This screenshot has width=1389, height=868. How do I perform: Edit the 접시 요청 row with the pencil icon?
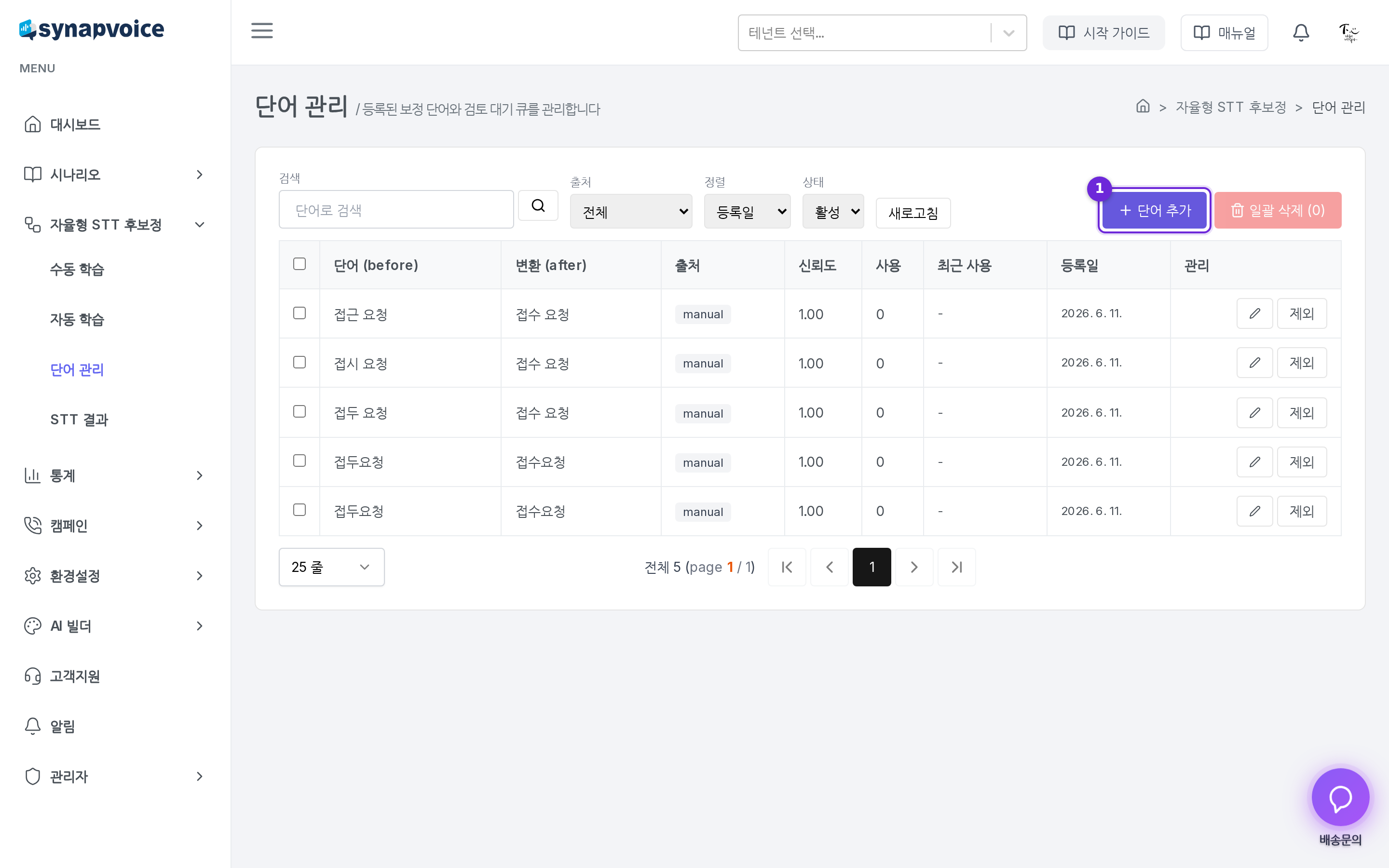(1255, 363)
